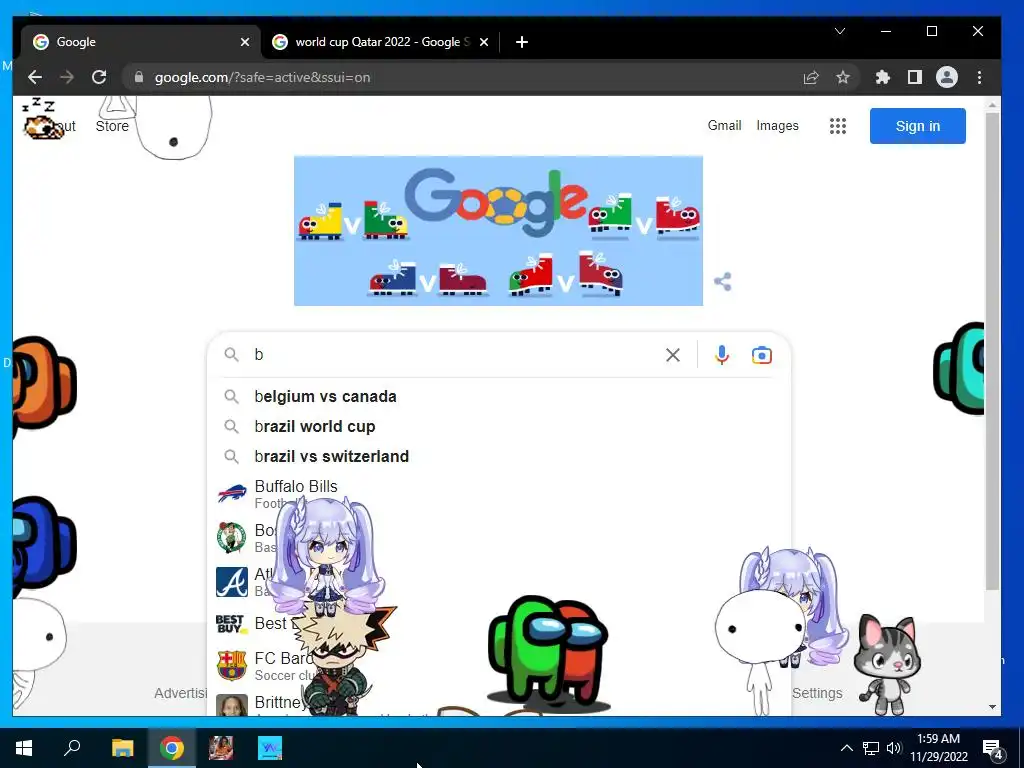Click the scrollbar down arrow
The image size is (1024, 768).
[x=992, y=707]
